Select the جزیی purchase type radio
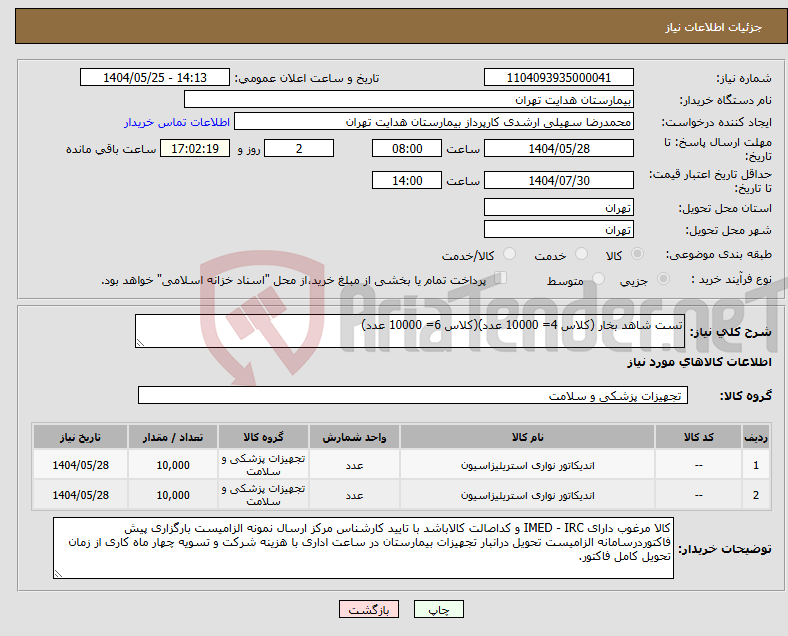788x636 pixels. tap(663, 279)
